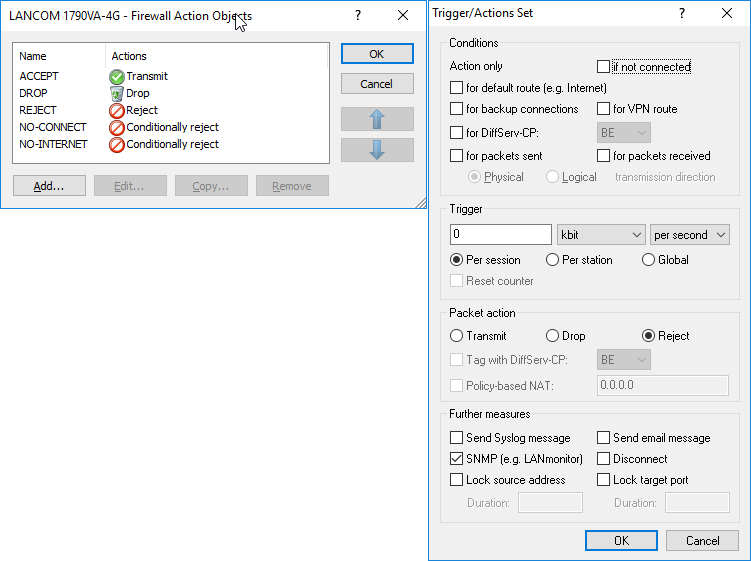Image resolution: width=751 pixels, height=561 pixels.
Task: Expand the 'per second' time dropdown
Action: click(689, 235)
